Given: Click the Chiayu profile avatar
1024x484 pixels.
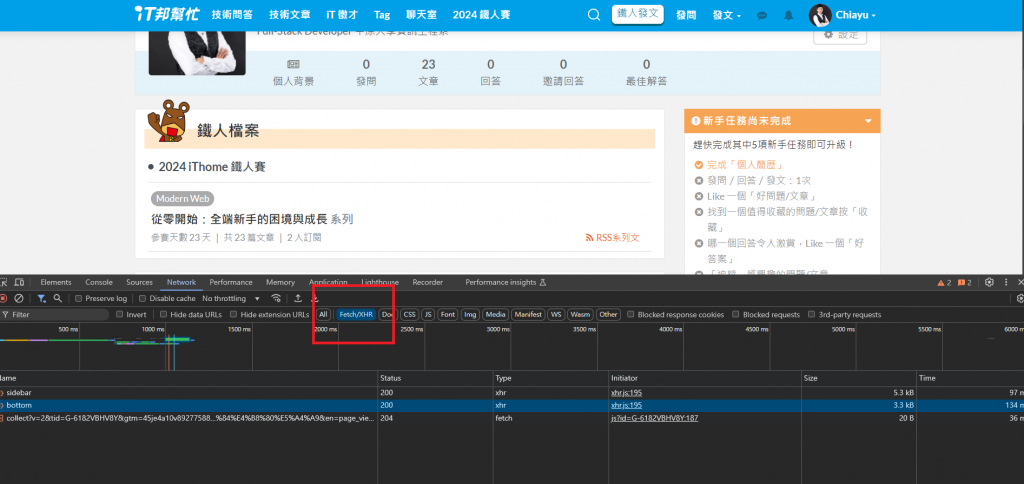Looking at the screenshot, I should [820, 15].
